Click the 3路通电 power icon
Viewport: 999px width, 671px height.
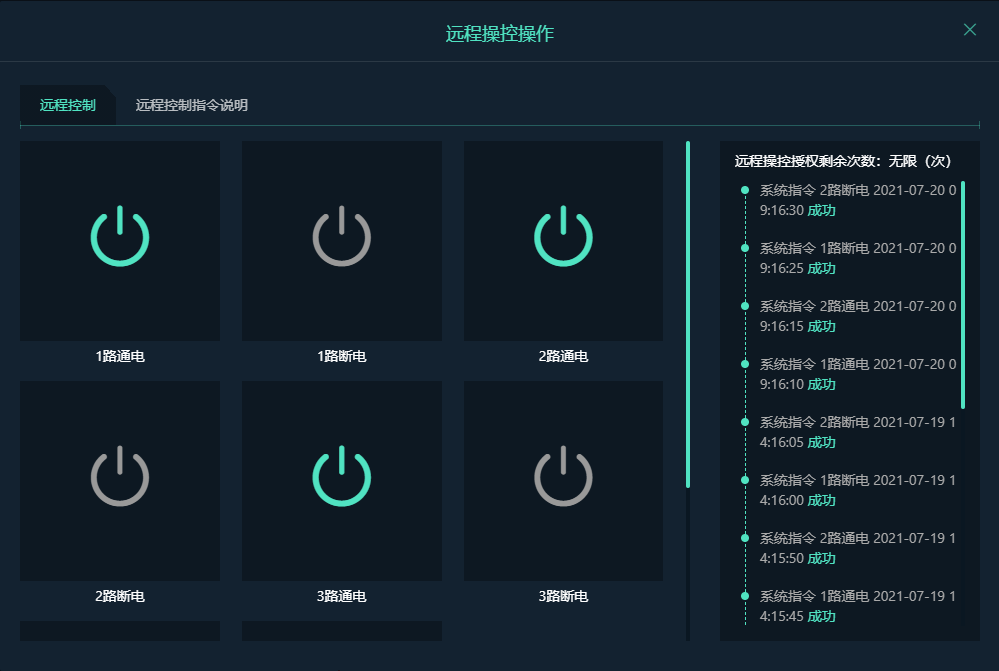(x=341, y=478)
